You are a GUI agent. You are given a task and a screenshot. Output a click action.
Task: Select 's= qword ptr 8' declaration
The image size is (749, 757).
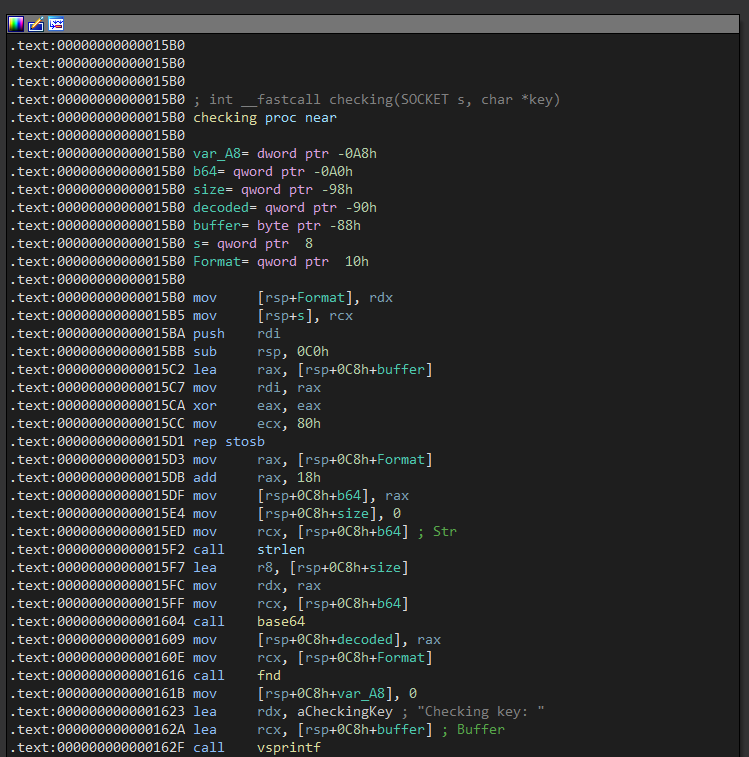tap(253, 243)
